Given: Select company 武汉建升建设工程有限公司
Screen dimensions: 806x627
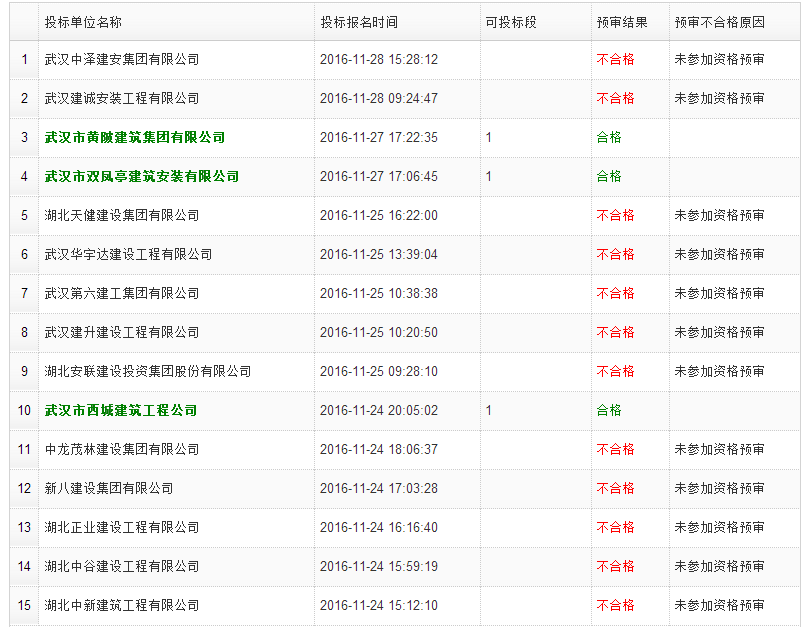Looking at the screenshot, I should [x=122, y=333].
